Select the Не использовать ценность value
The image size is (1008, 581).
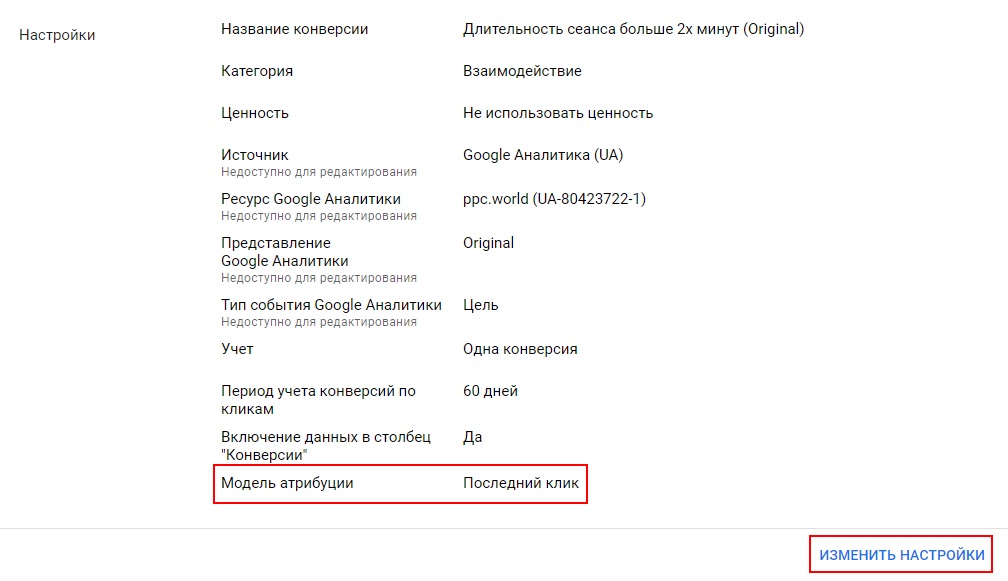tap(558, 113)
